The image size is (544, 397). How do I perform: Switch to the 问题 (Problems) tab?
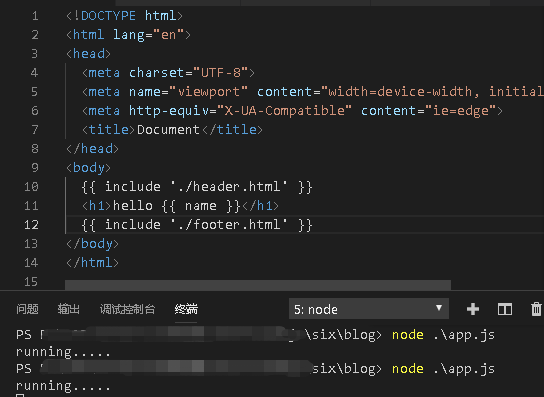[x=27, y=309]
